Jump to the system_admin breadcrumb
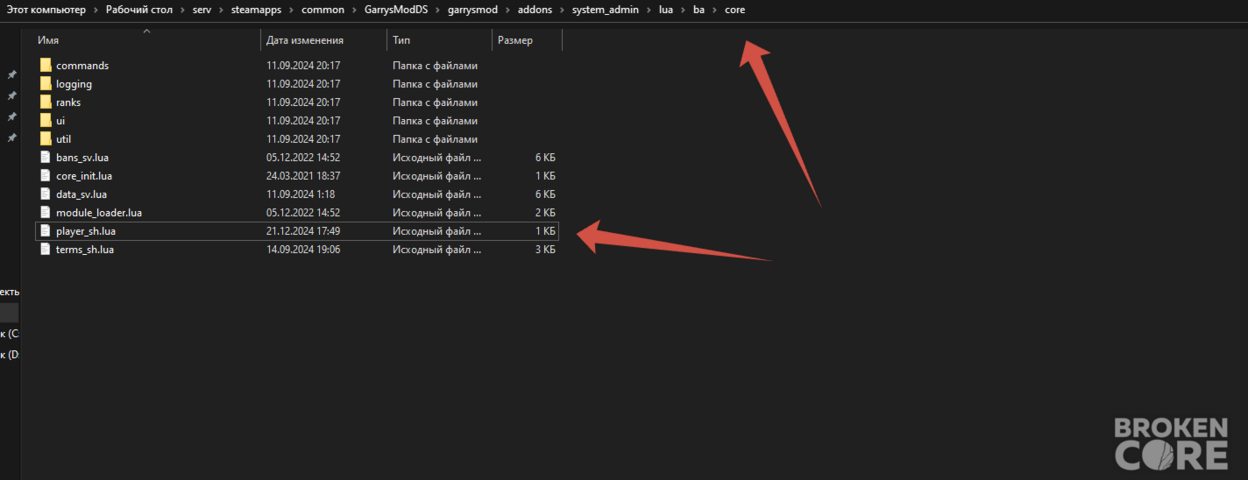The image size is (1248, 480). coord(605,10)
